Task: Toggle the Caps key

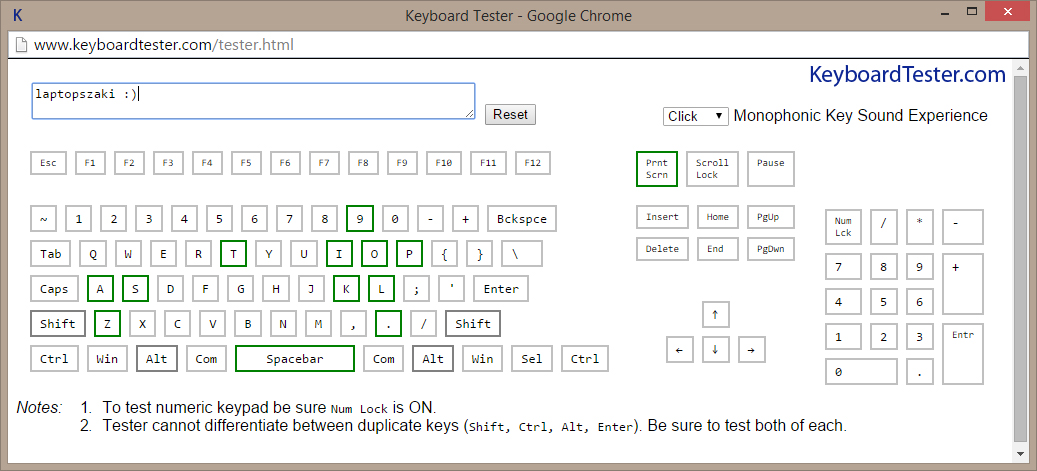Action: tap(54, 289)
